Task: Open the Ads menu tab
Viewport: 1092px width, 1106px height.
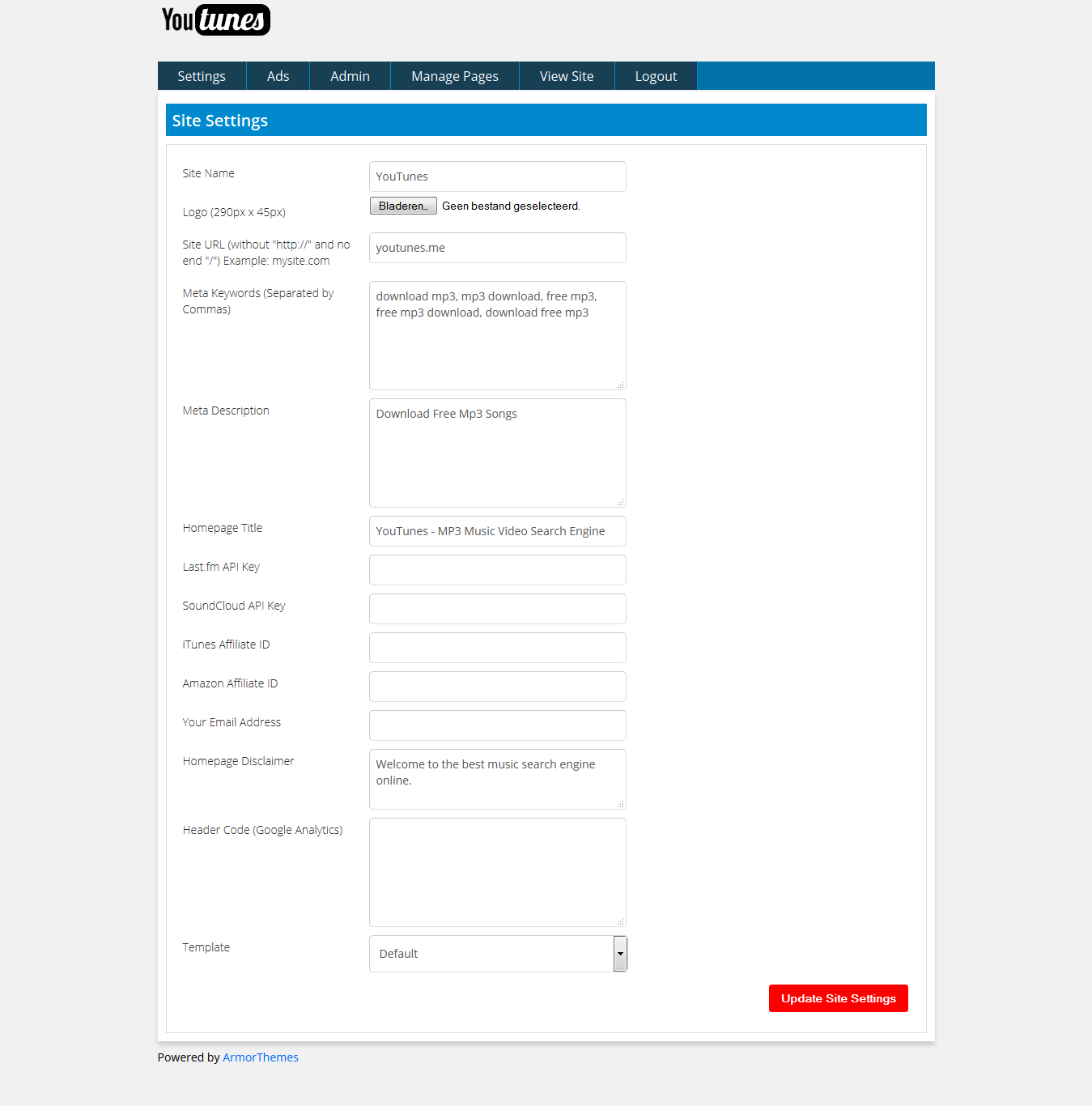Action: [278, 76]
